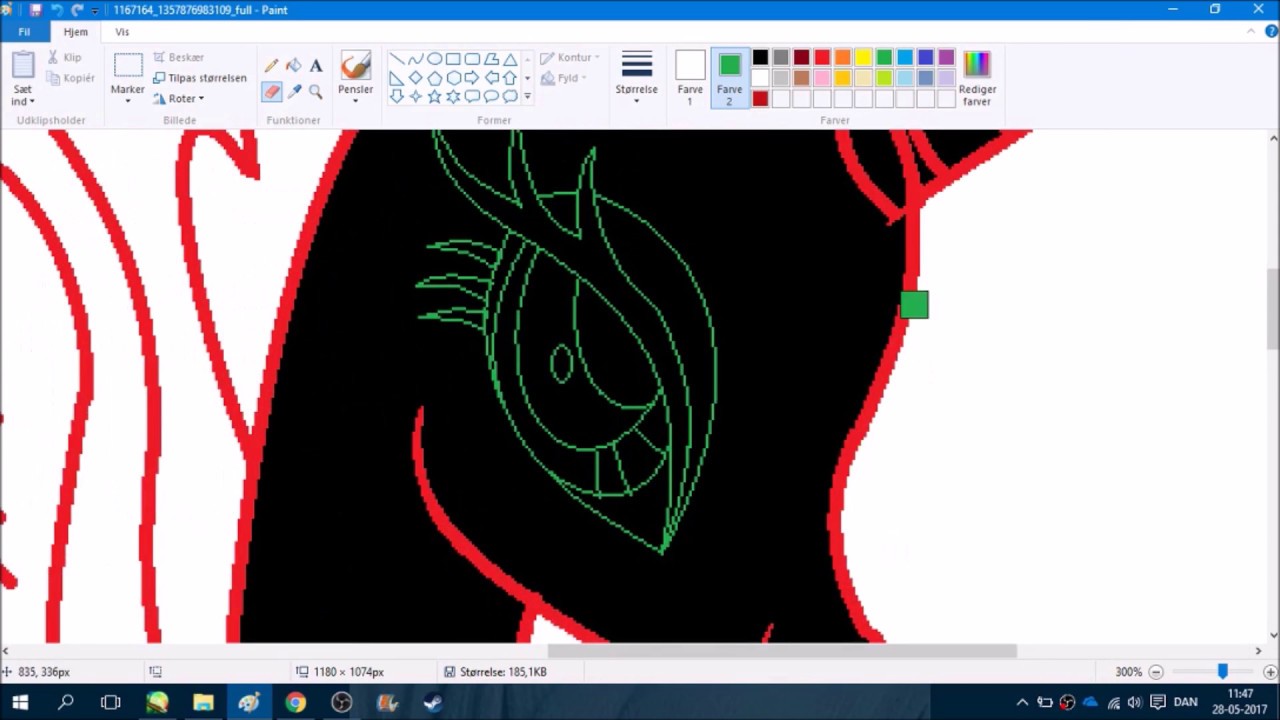Open the Roter dropdown

point(179,98)
